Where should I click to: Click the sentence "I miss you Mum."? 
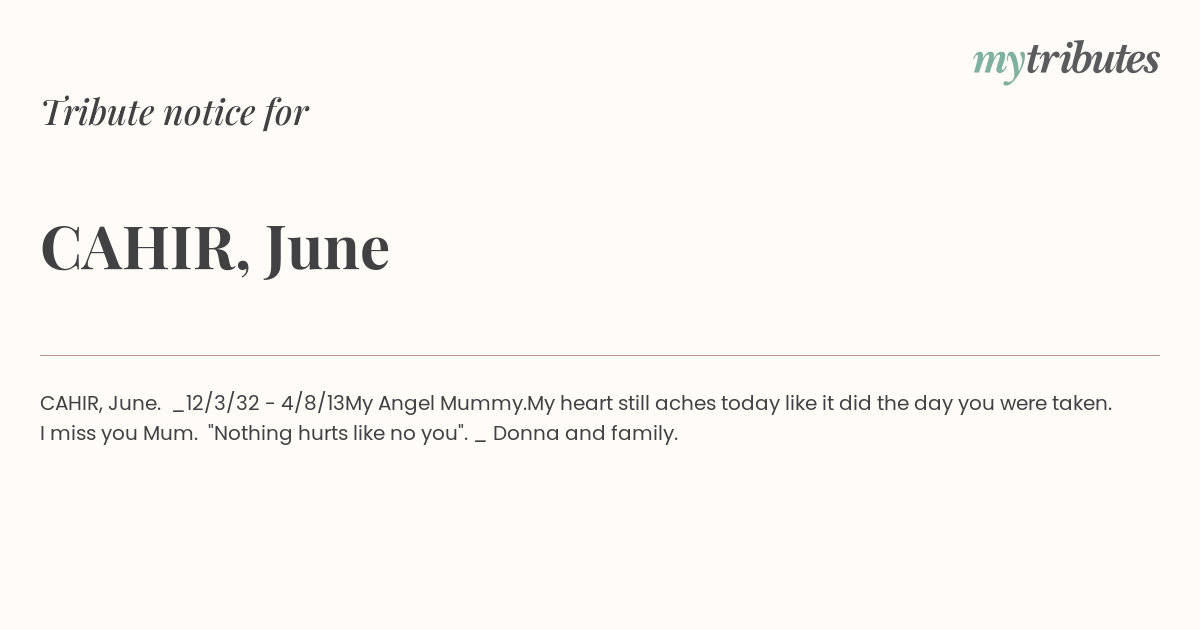(119, 434)
